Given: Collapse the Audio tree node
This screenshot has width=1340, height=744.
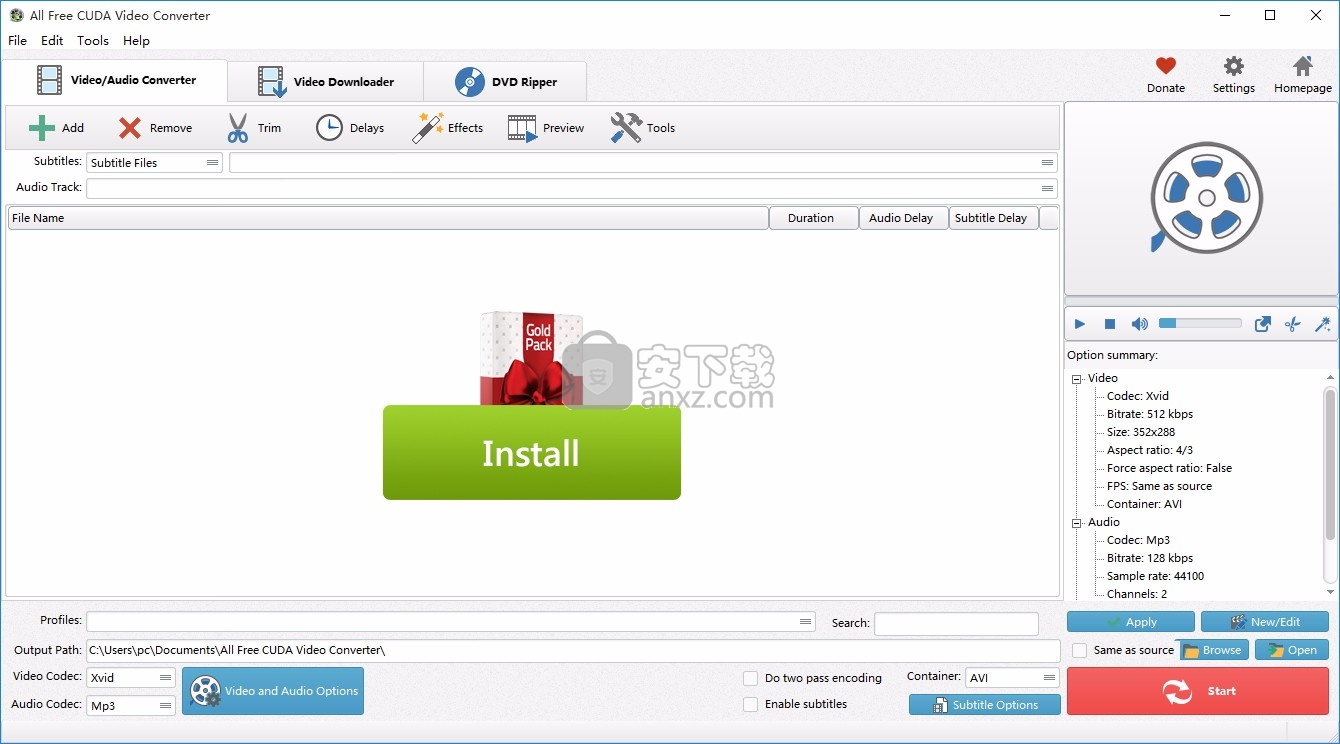Looking at the screenshot, I should pyautogui.click(x=1077, y=523).
